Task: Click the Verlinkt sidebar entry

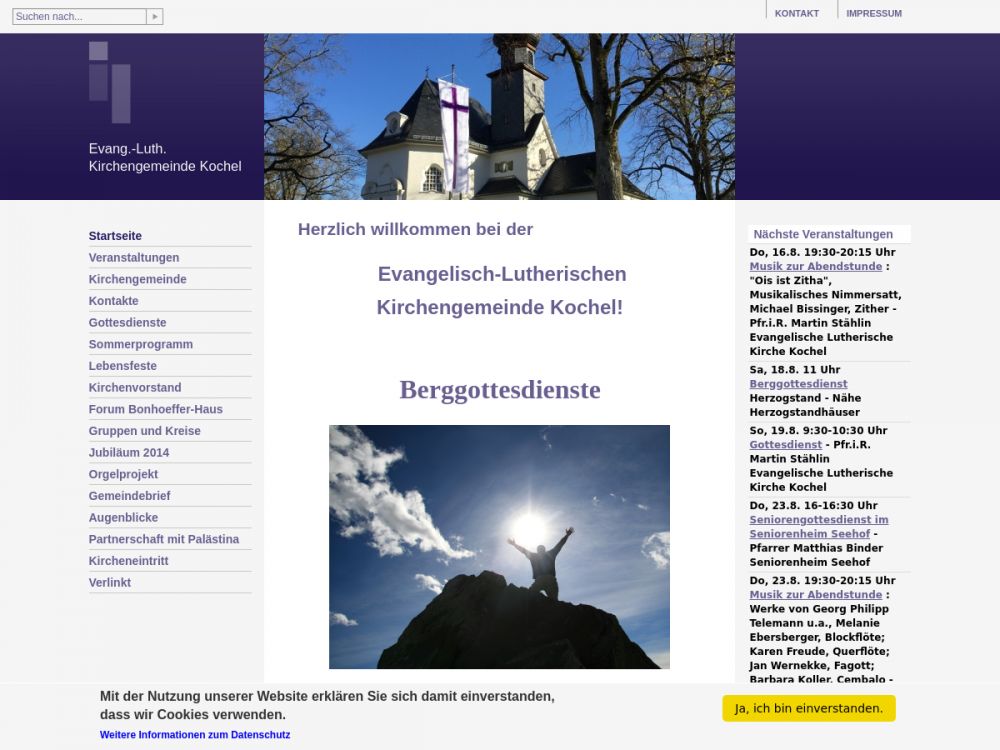Action: coord(110,583)
